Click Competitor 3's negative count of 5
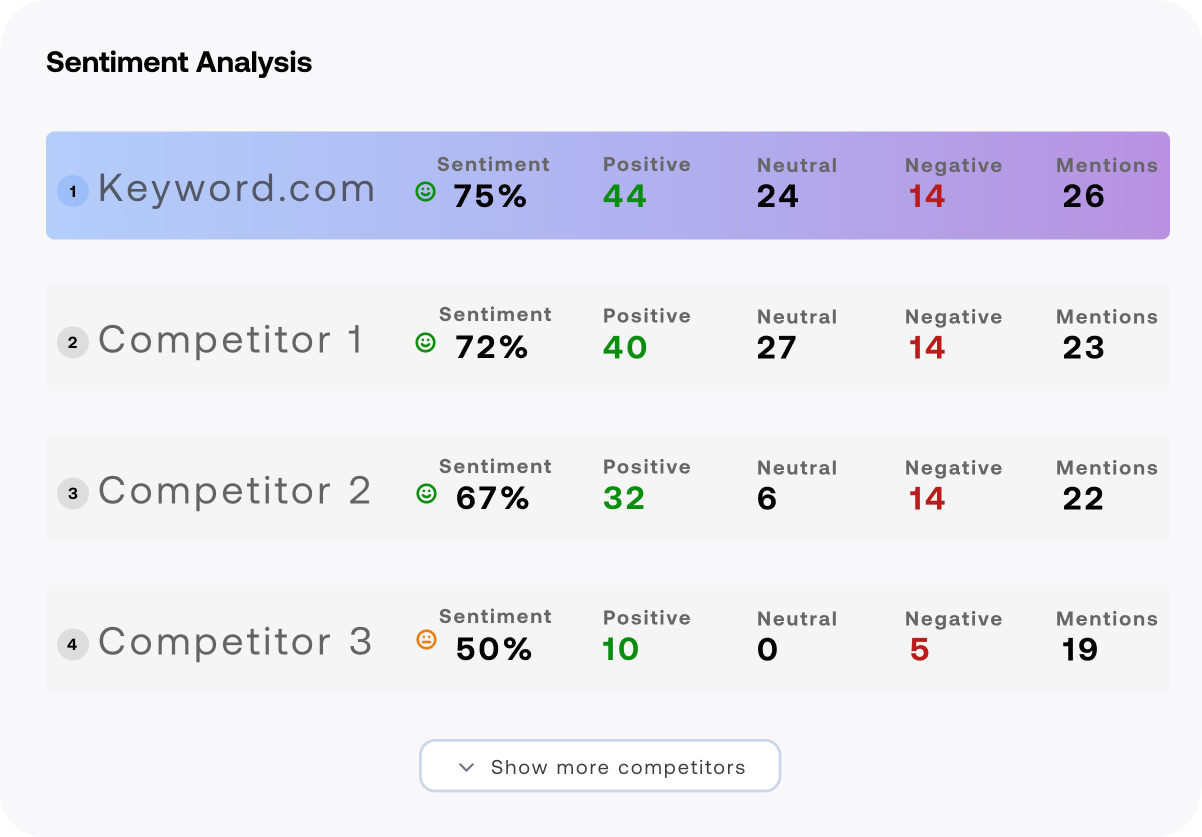This screenshot has height=837, width=1202. coord(919,650)
